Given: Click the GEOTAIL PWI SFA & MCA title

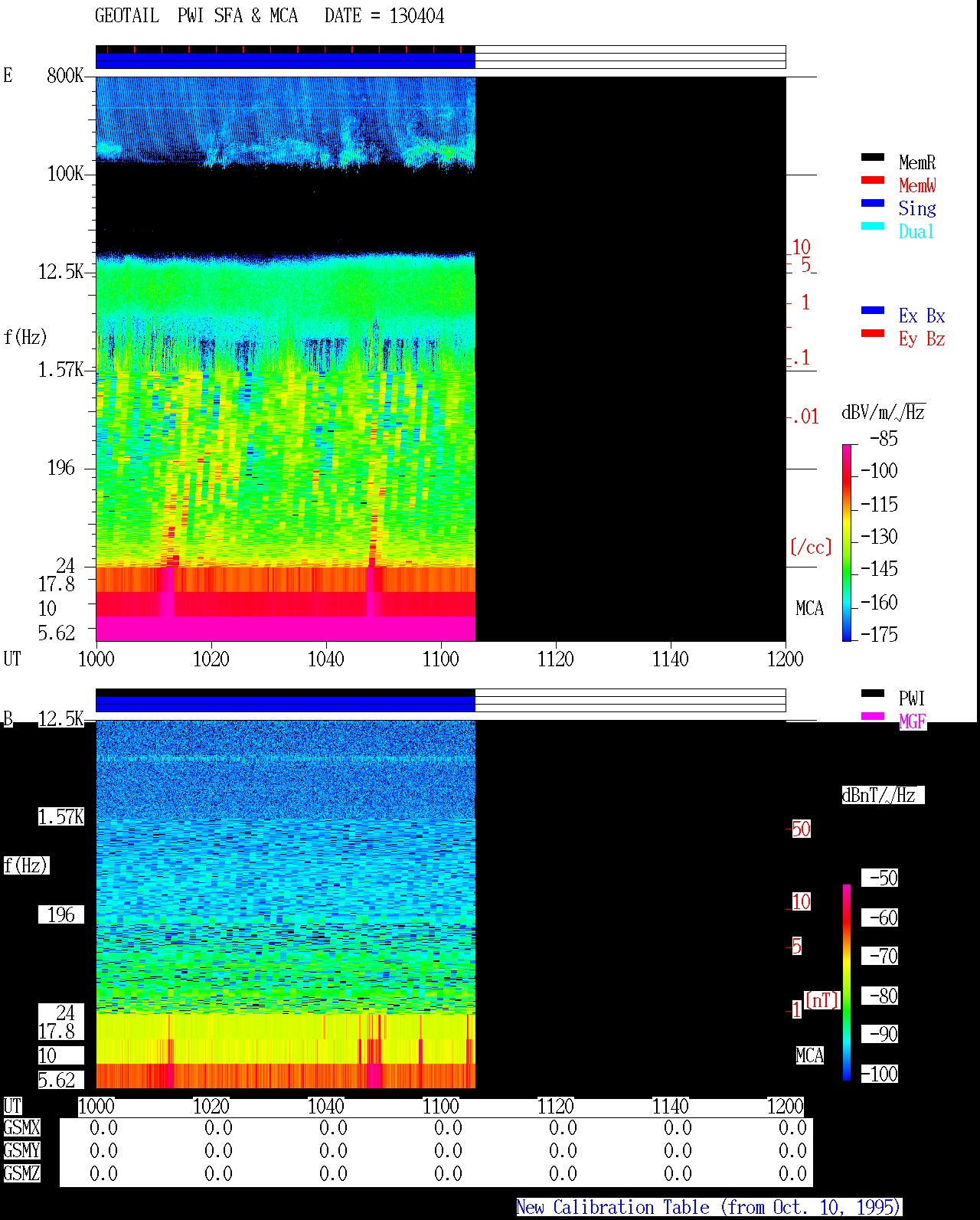Looking at the screenshot, I should point(196,16).
